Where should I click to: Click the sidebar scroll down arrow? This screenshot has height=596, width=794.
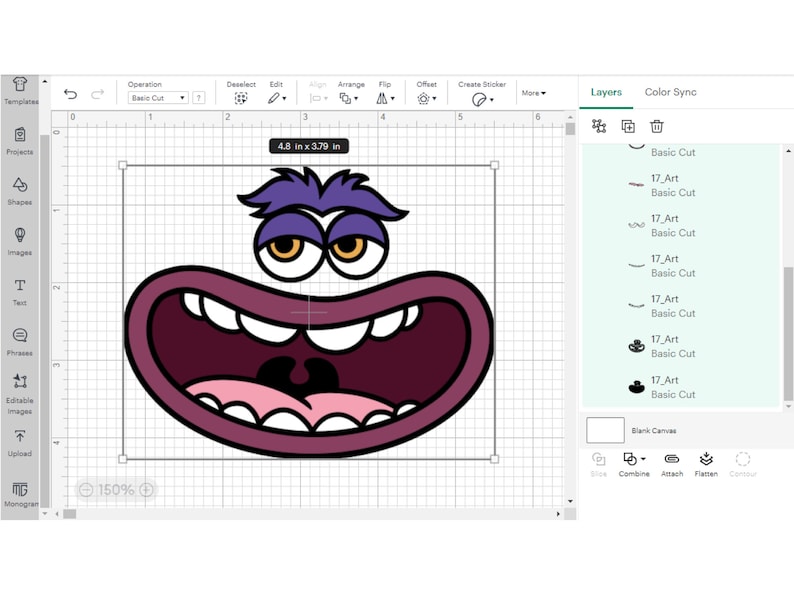[45, 513]
